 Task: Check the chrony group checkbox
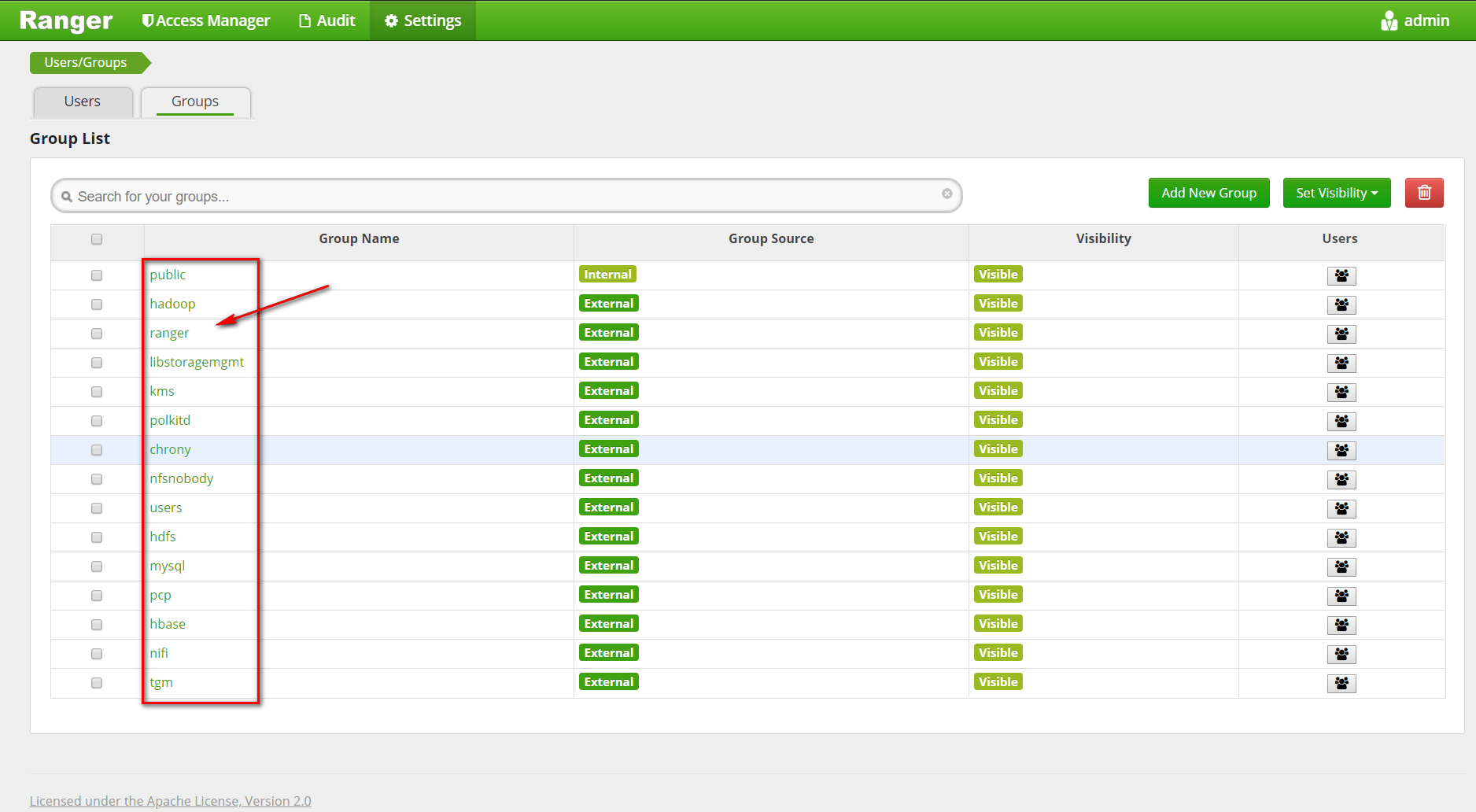coord(96,450)
